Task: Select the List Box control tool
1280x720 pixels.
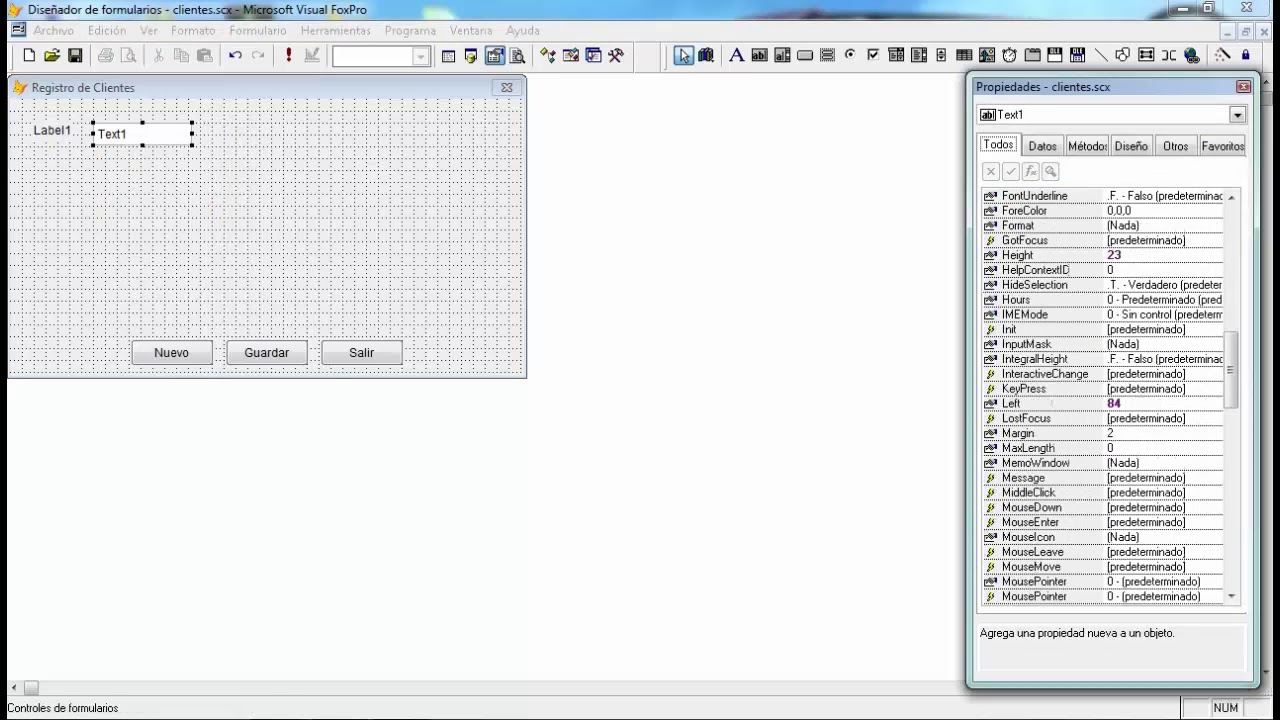Action: (x=919, y=56)
